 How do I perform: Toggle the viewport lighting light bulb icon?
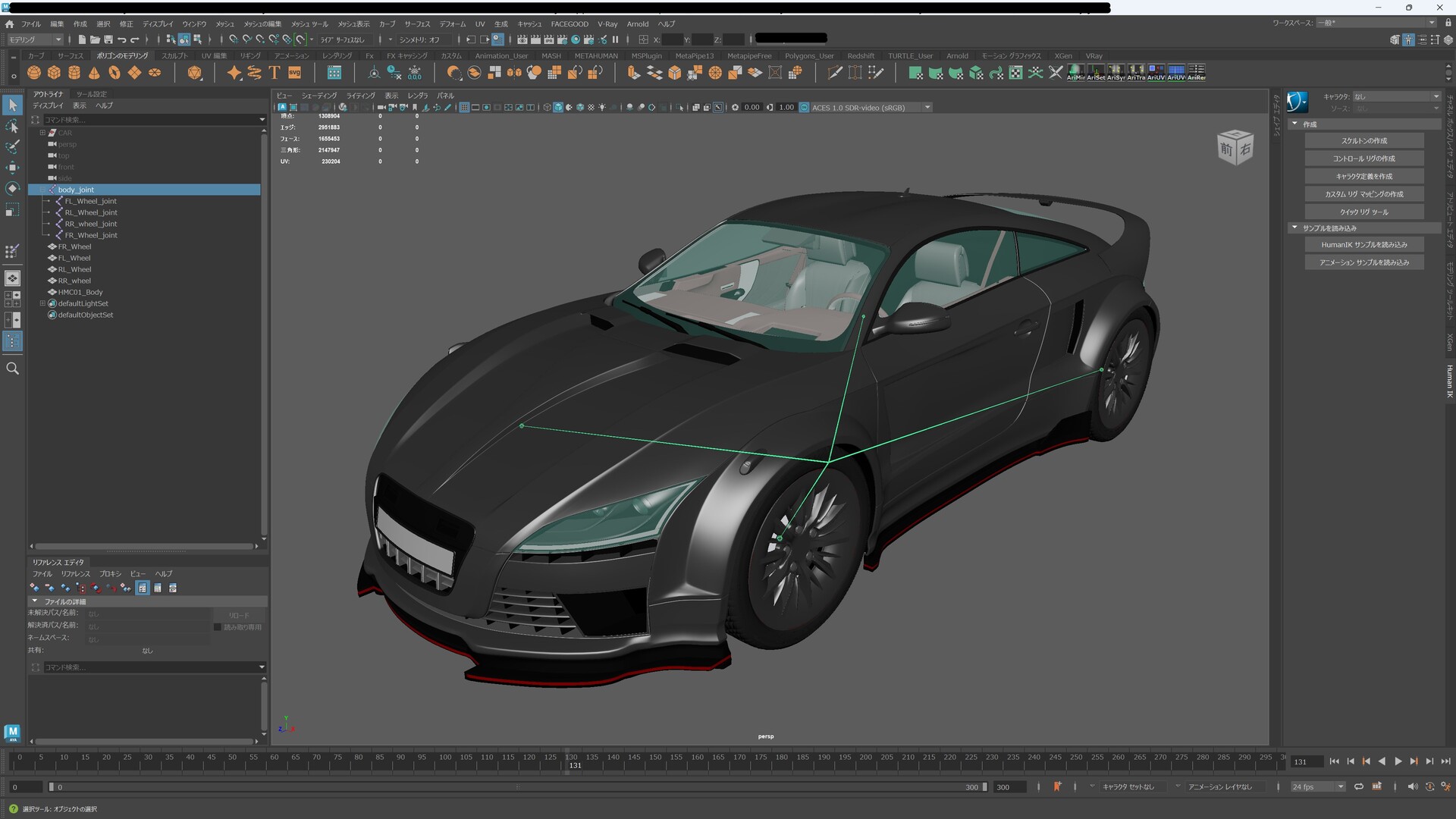601,107
